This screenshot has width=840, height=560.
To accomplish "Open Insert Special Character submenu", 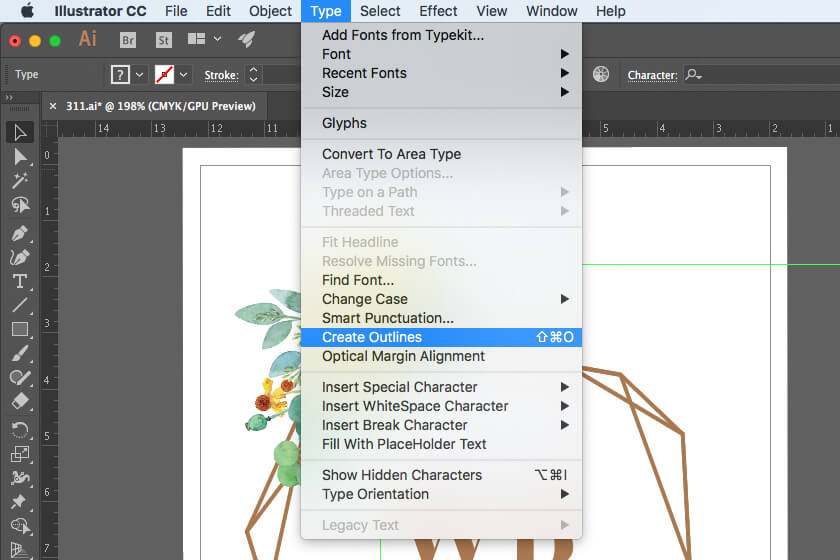I will [x=441, y=387].
